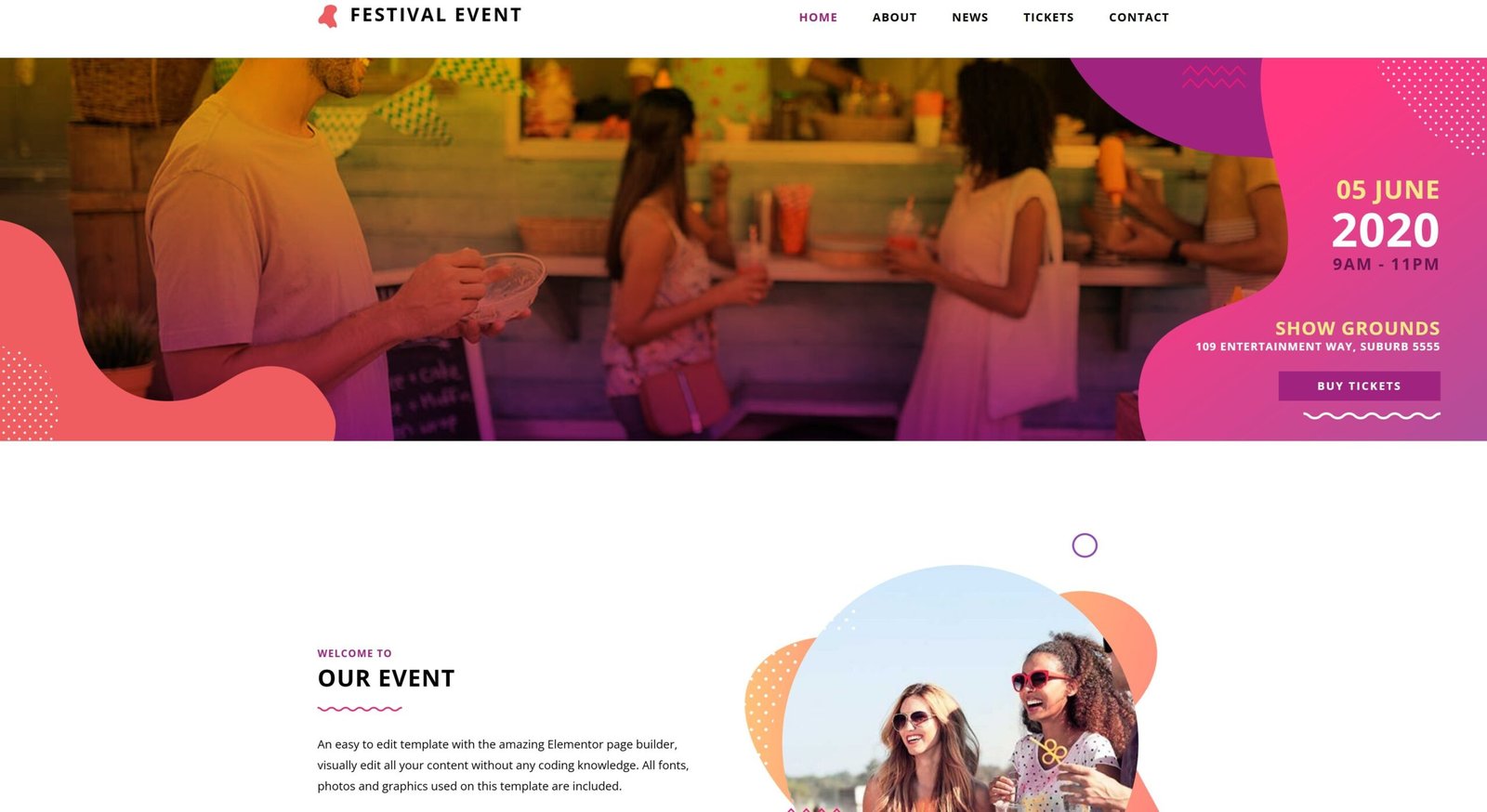Open the photo of two laughing women
1487x812 pixels.
click(960, 692)
